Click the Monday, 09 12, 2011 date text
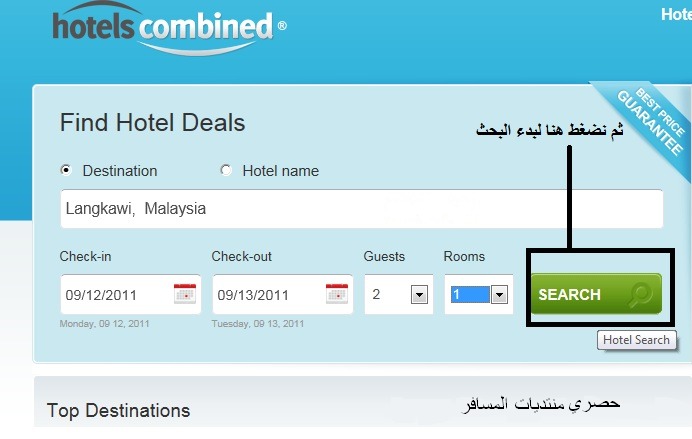 click(x=105, y=324)
